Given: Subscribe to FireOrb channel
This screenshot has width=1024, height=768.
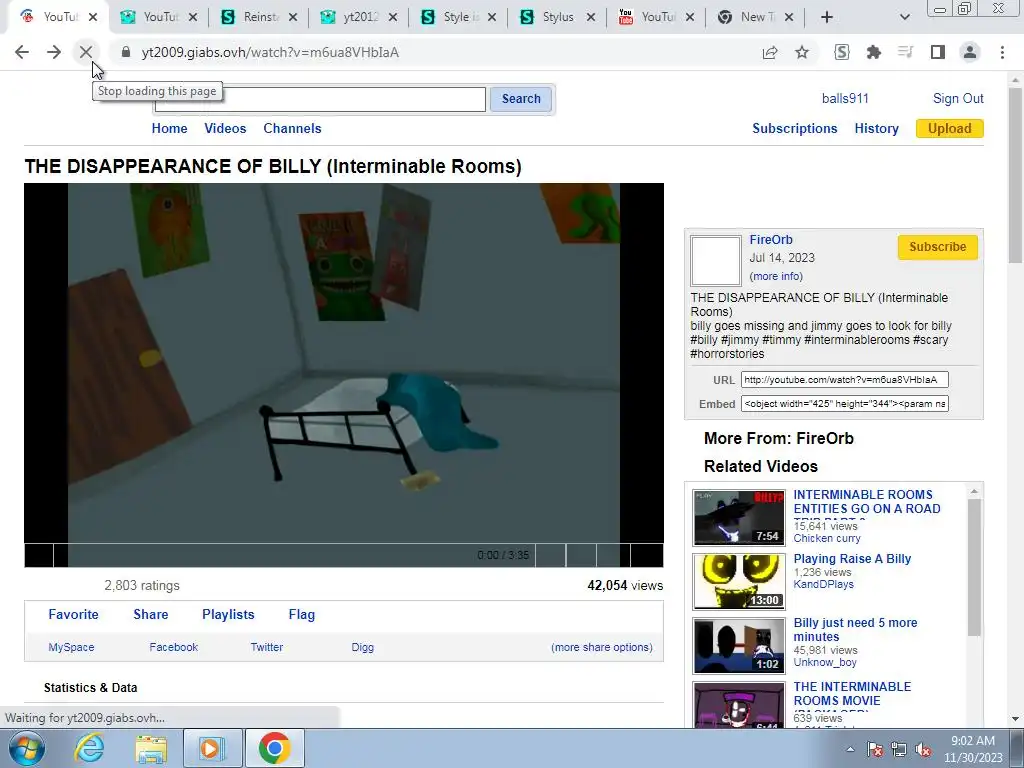Looking at the screenshot, I should click(x=937, y=247).
